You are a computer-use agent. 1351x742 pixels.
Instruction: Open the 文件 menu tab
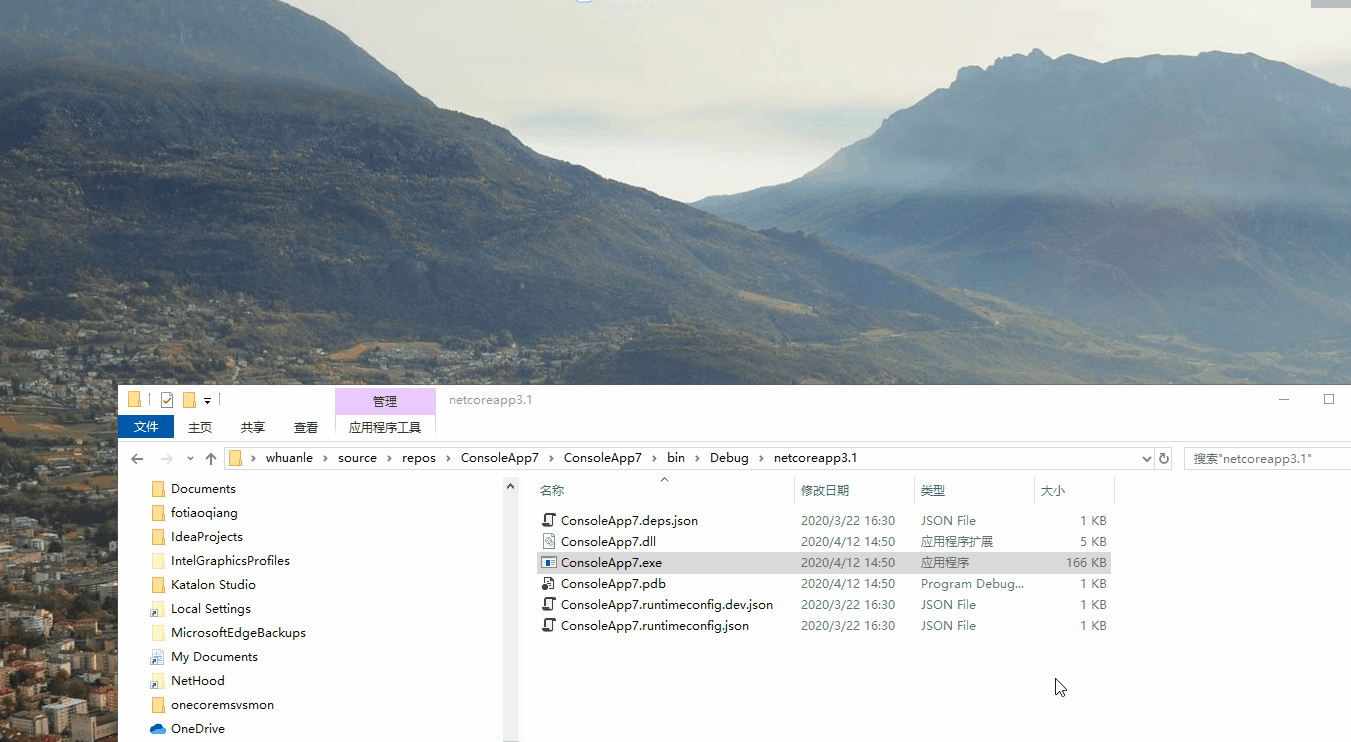[146, 427]
